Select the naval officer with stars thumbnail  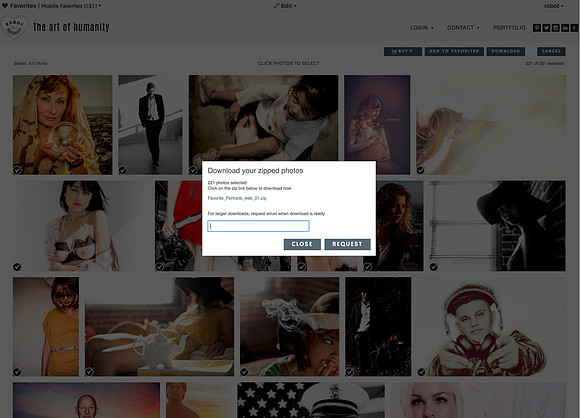(311, 400)
